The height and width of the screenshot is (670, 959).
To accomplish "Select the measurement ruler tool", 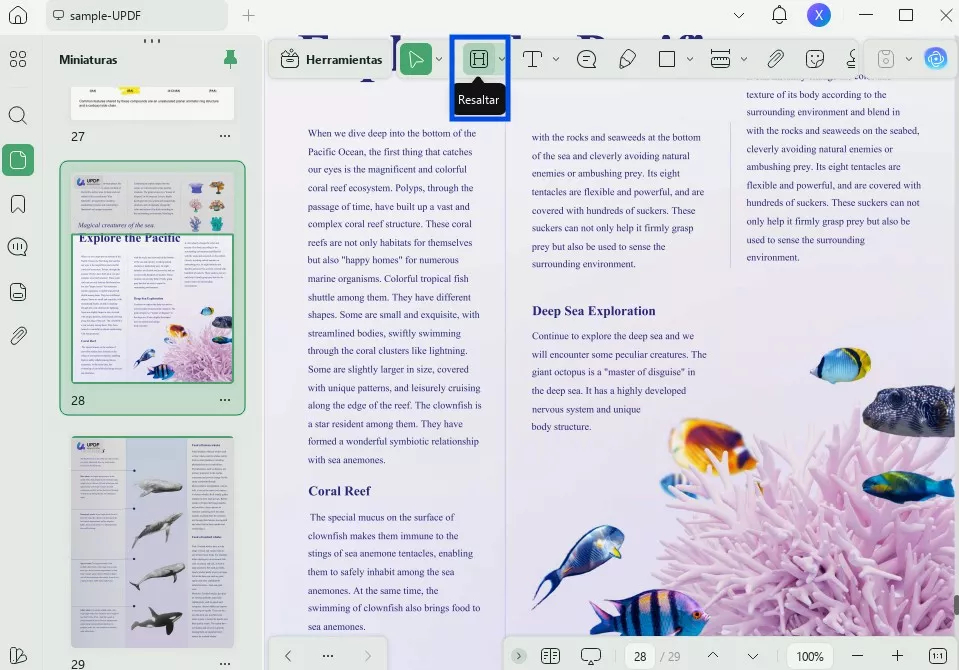I will pos(720,59).
